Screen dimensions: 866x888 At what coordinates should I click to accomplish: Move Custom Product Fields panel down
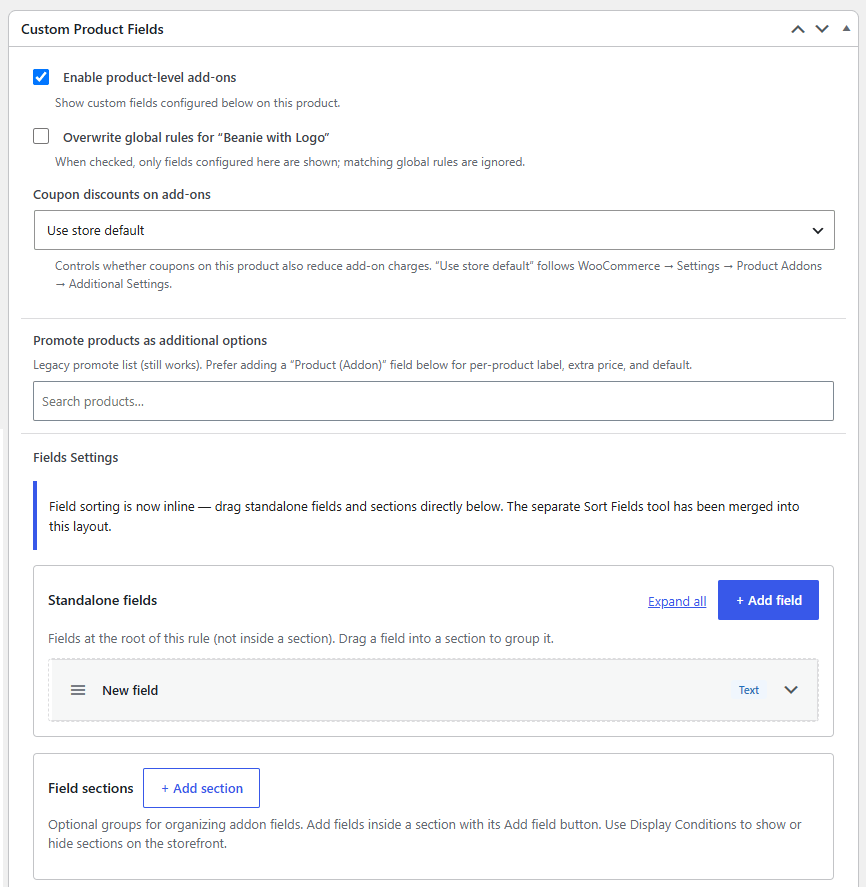[822, 29]
